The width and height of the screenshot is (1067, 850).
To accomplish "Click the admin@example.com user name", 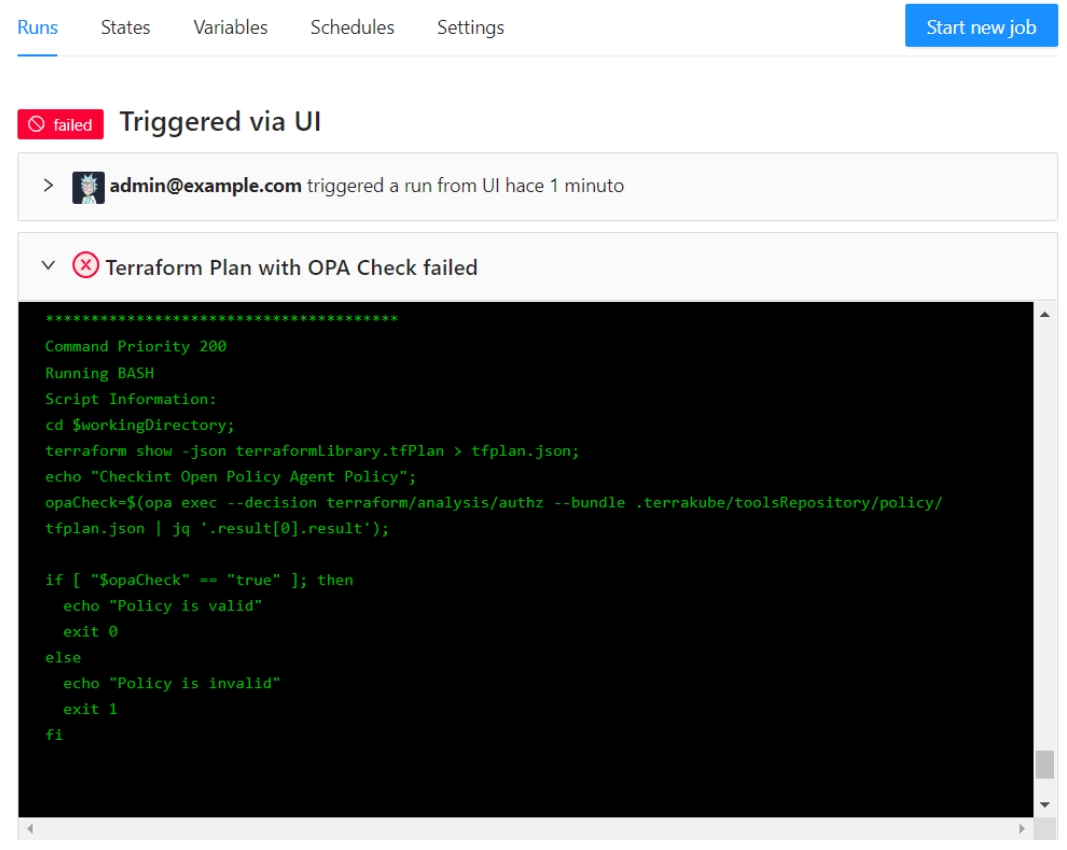I will (x=205, y=186).
